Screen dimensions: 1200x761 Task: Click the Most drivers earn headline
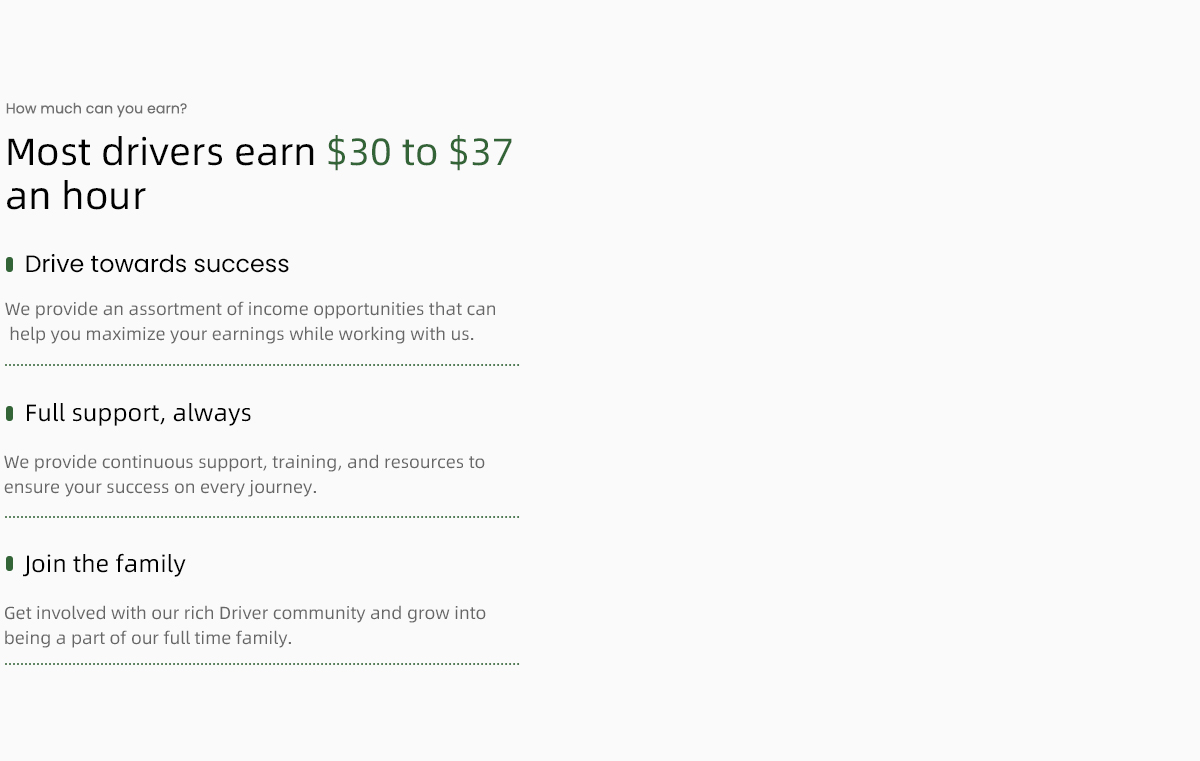coord(161,152)
